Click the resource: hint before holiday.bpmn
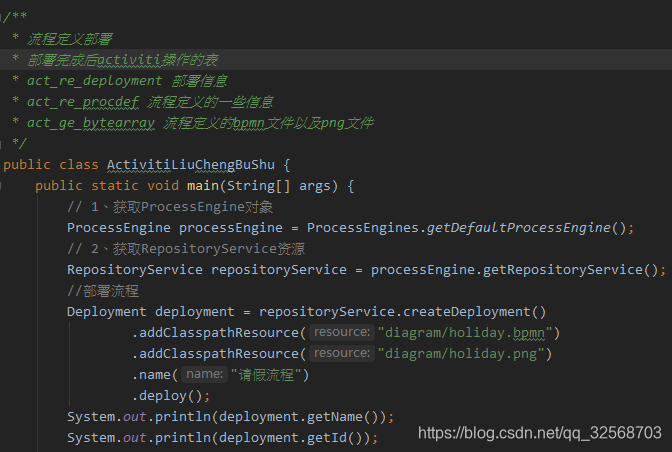This screenshot has width=672, height=452. 342,332
